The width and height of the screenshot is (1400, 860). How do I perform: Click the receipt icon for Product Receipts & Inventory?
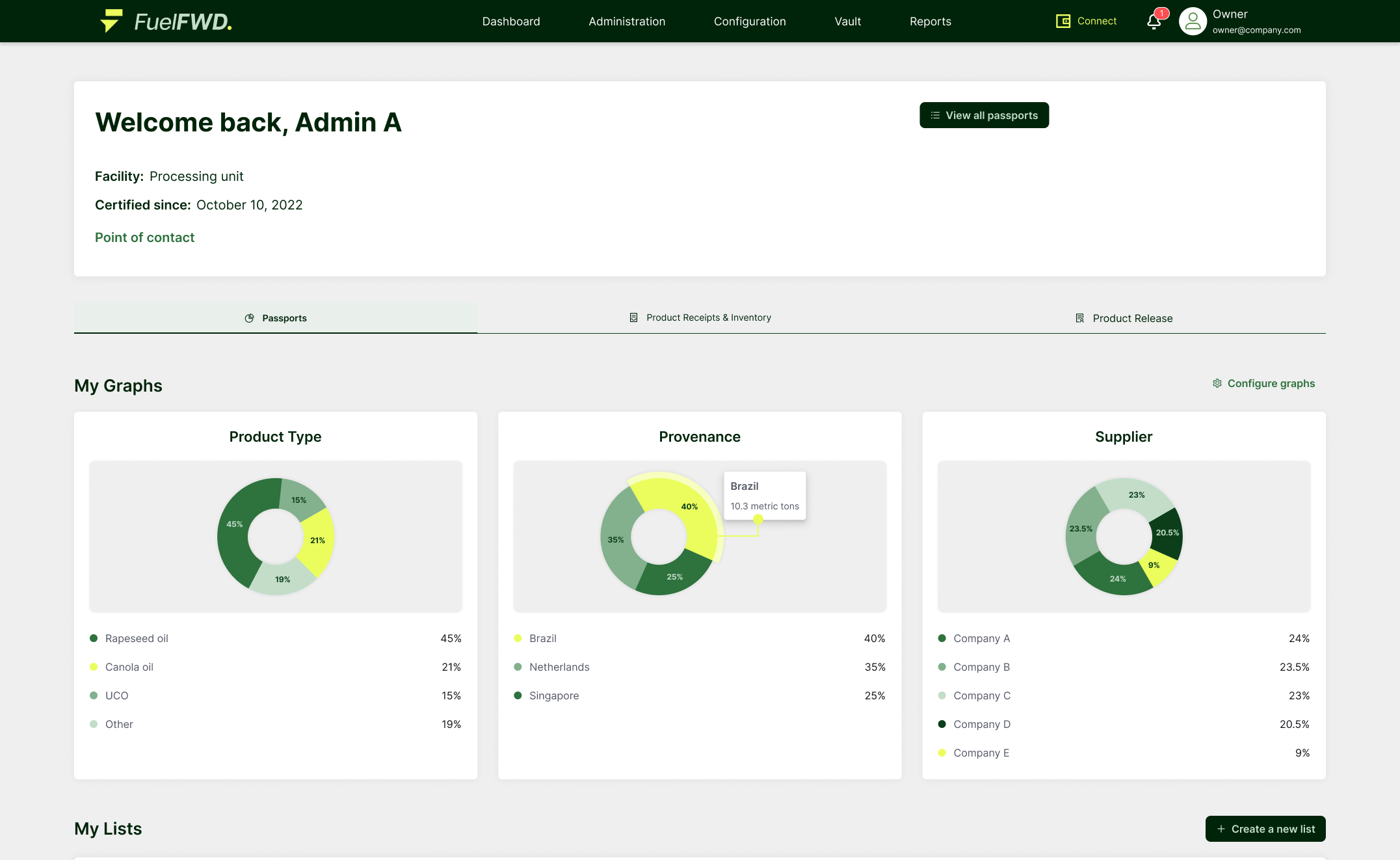click(x=633, y=317)
